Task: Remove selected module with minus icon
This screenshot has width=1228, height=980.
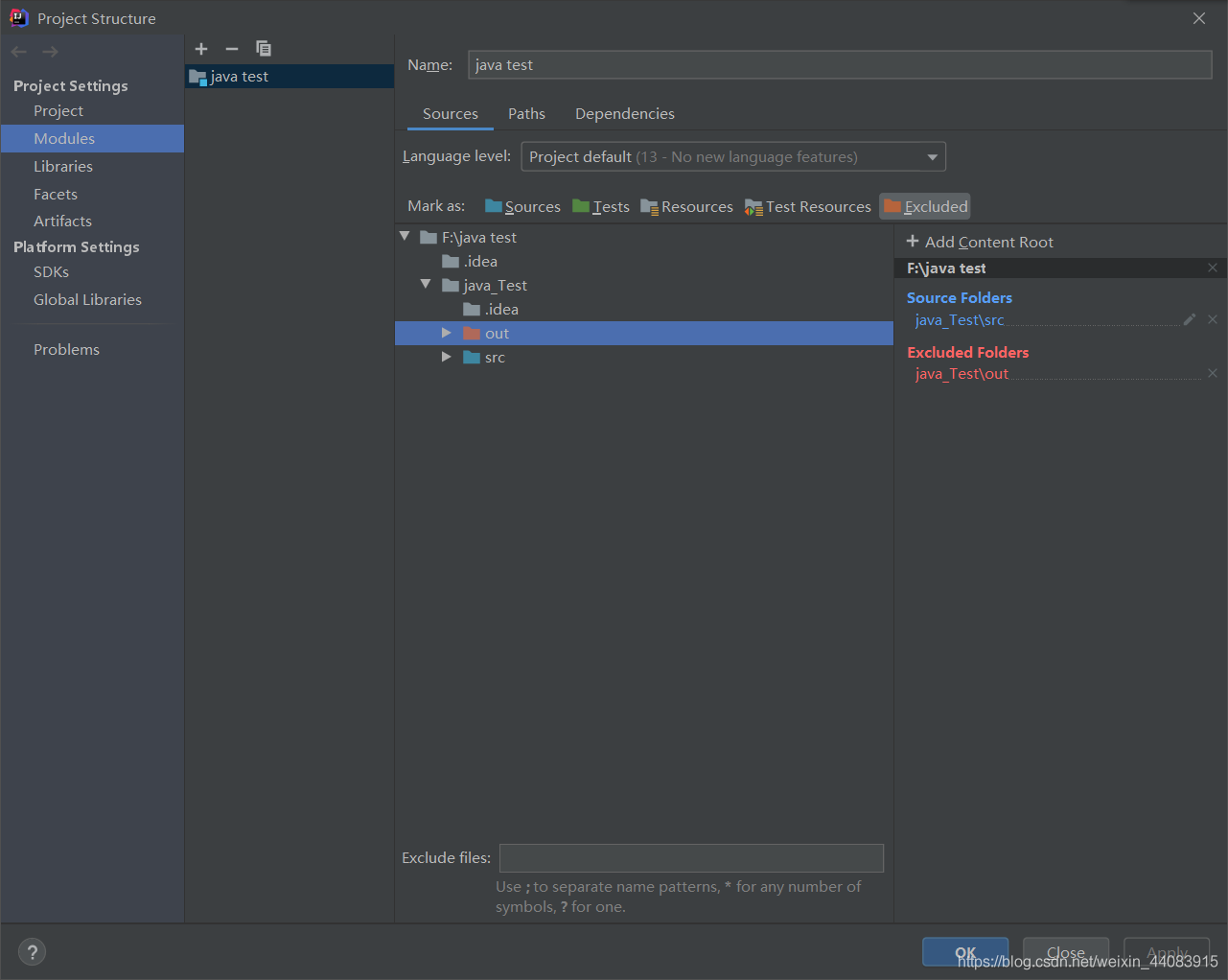Action: 232,49
